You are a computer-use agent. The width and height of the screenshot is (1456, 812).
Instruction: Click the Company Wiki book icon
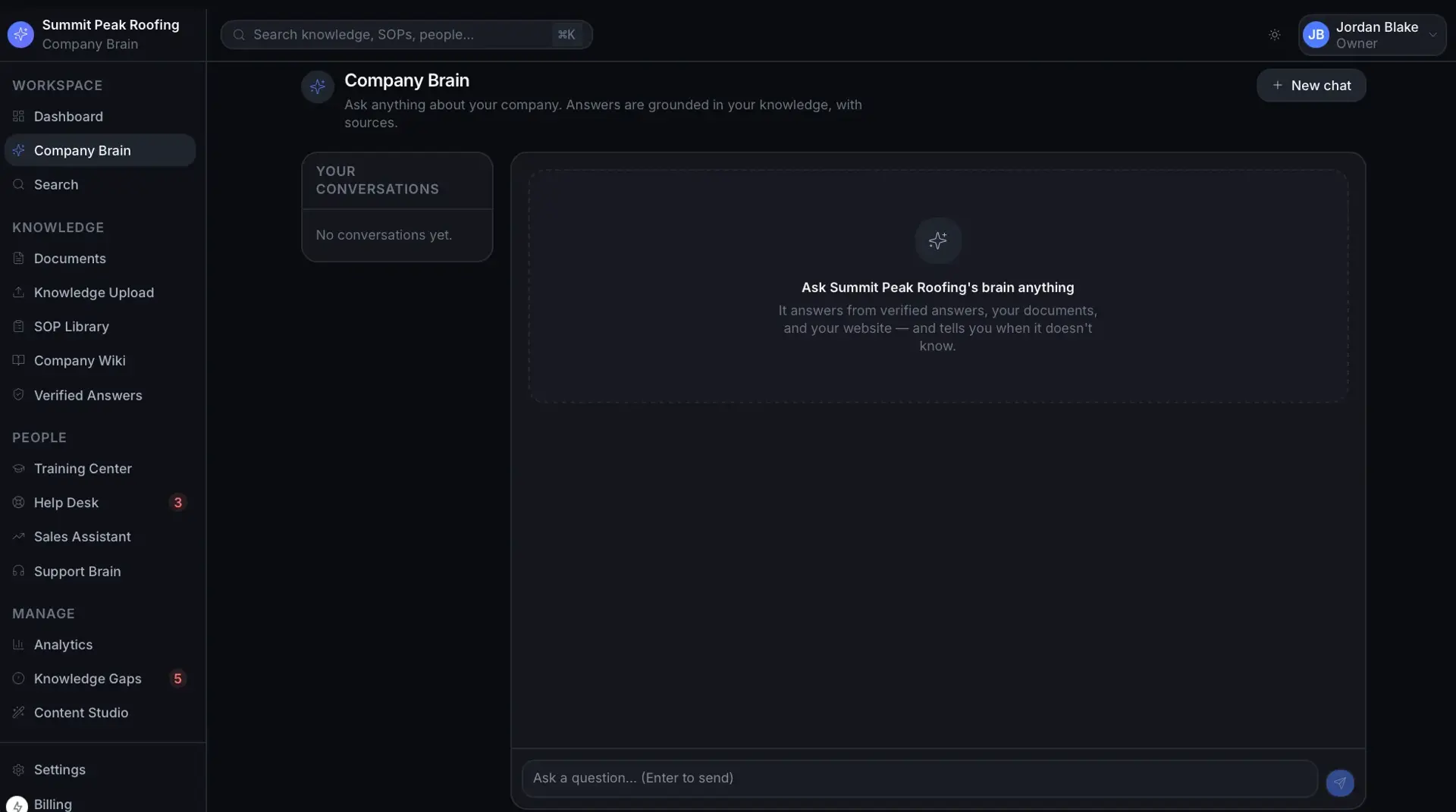point(19,360)
